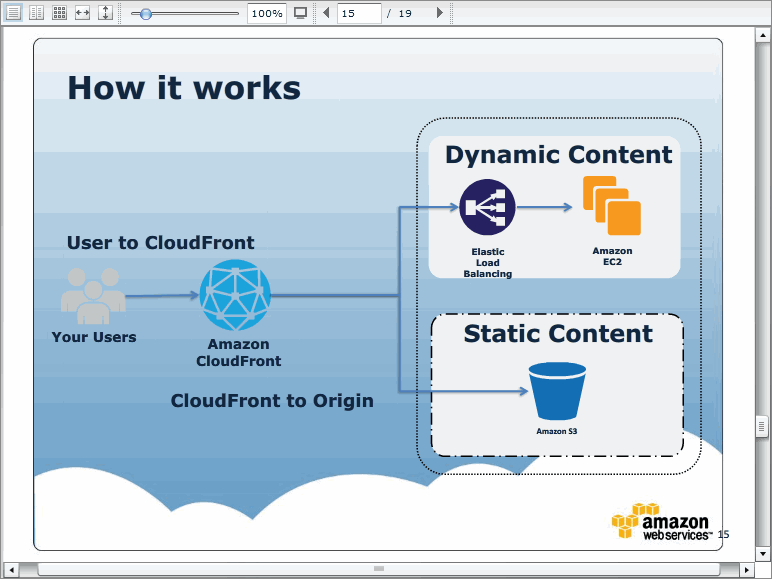The width and height of the screenshot is (772, 579).
Task: Click the "Amazon CloudFront" caption
Action: click(x=239, y=353)
